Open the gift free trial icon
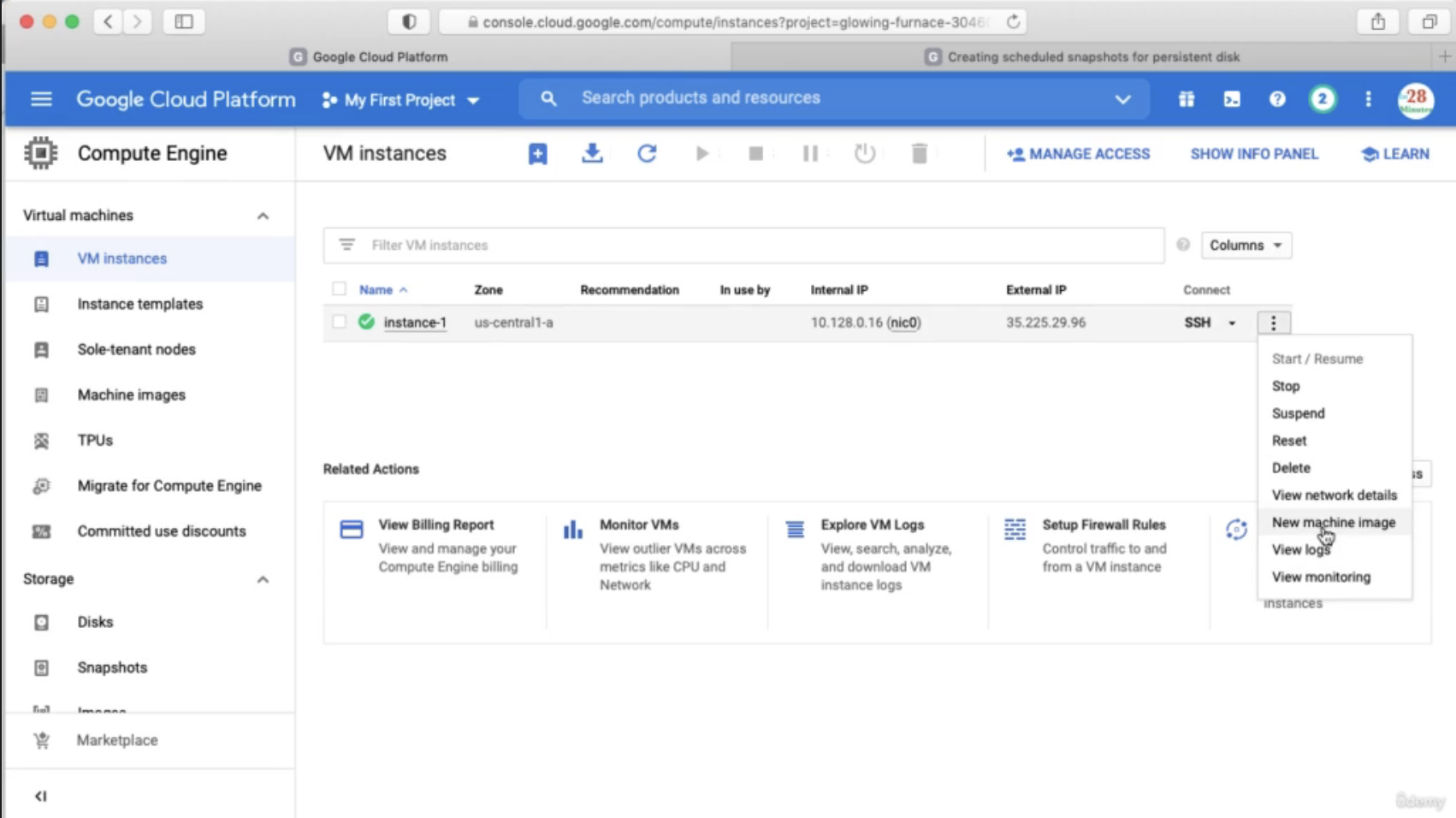The image size is (1456, 818). [x=1186, y=99]
